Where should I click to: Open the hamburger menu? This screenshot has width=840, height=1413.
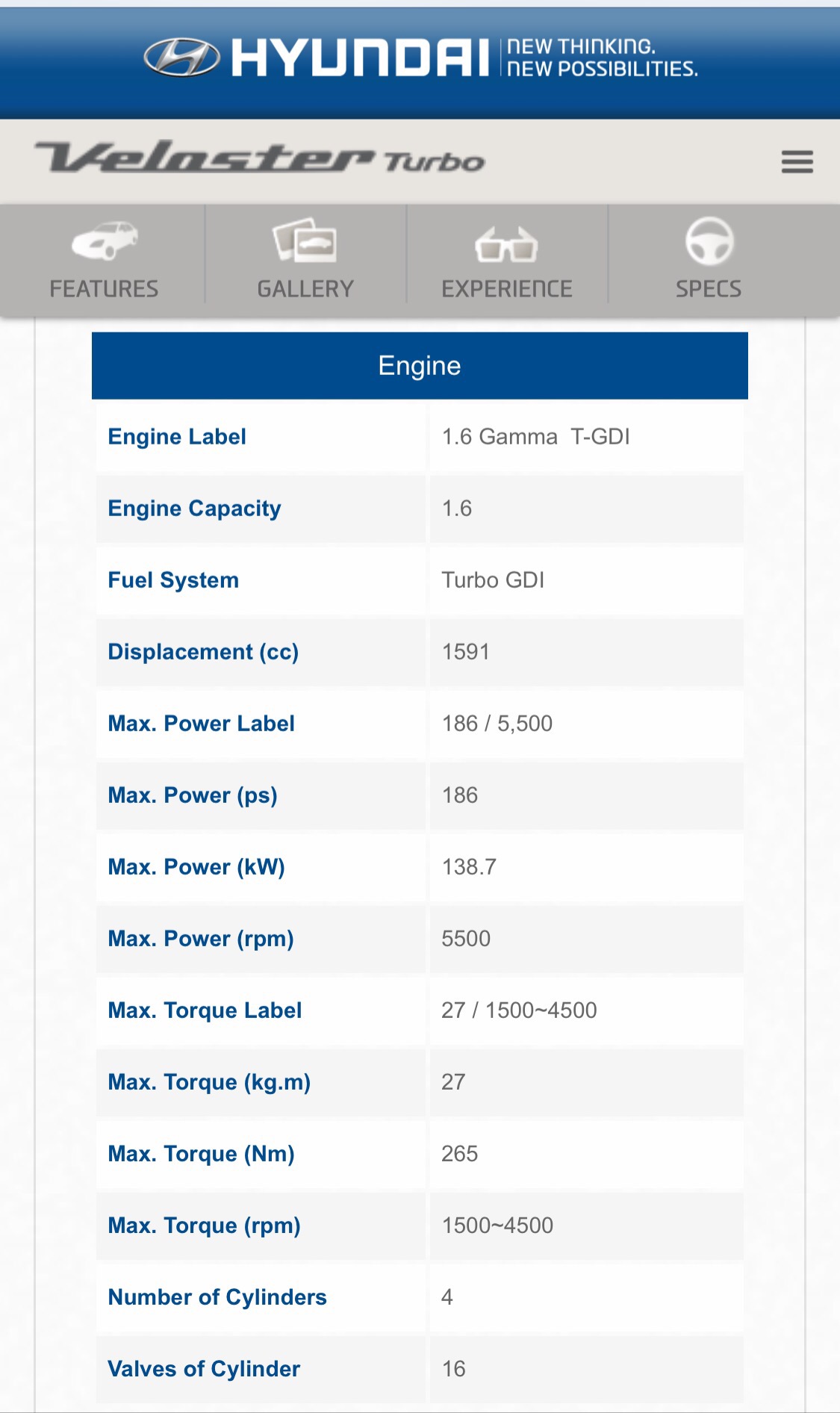pos(797,162)
